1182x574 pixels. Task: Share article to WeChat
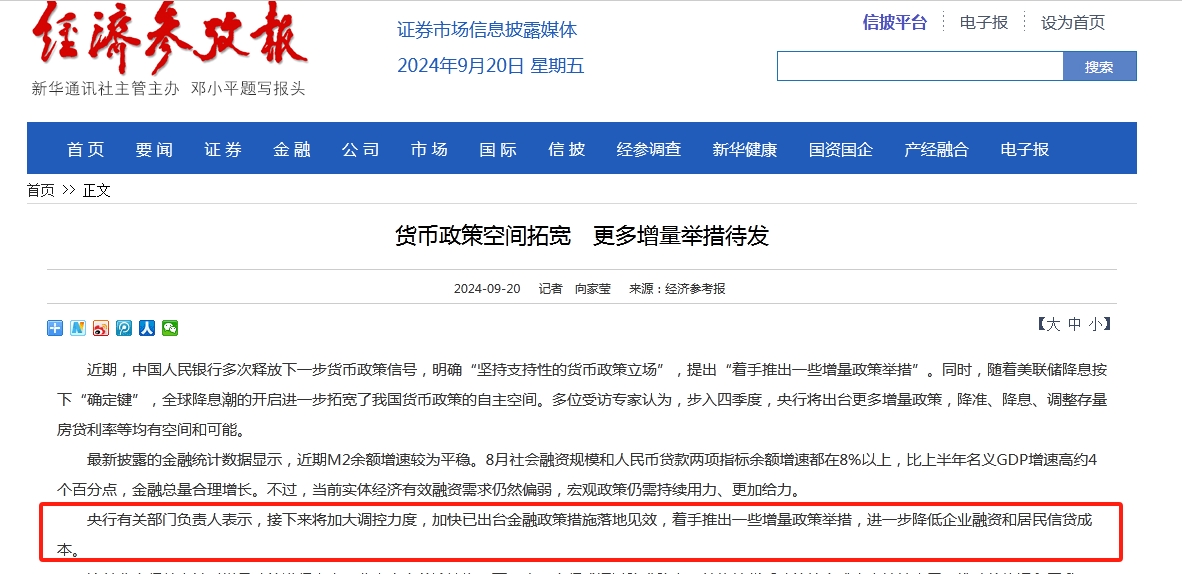coord(170,328)
